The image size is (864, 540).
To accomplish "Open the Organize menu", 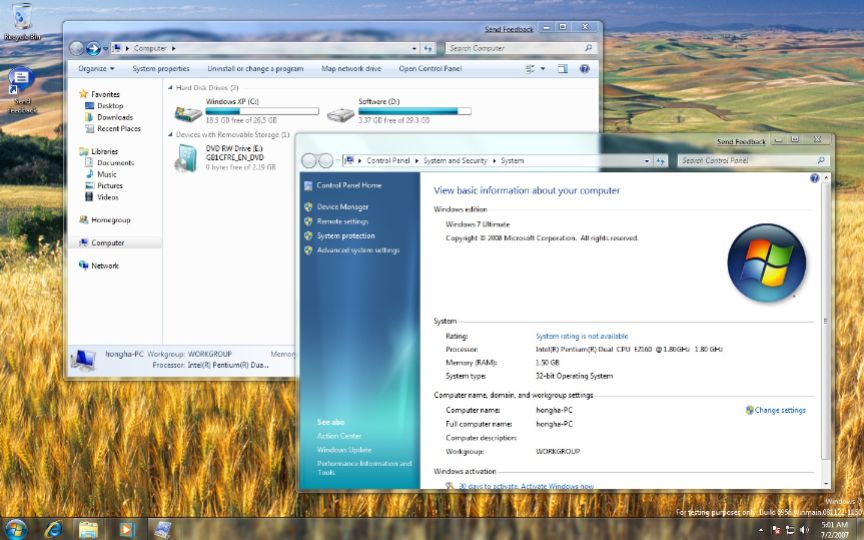I will click(x=96, y=69).
